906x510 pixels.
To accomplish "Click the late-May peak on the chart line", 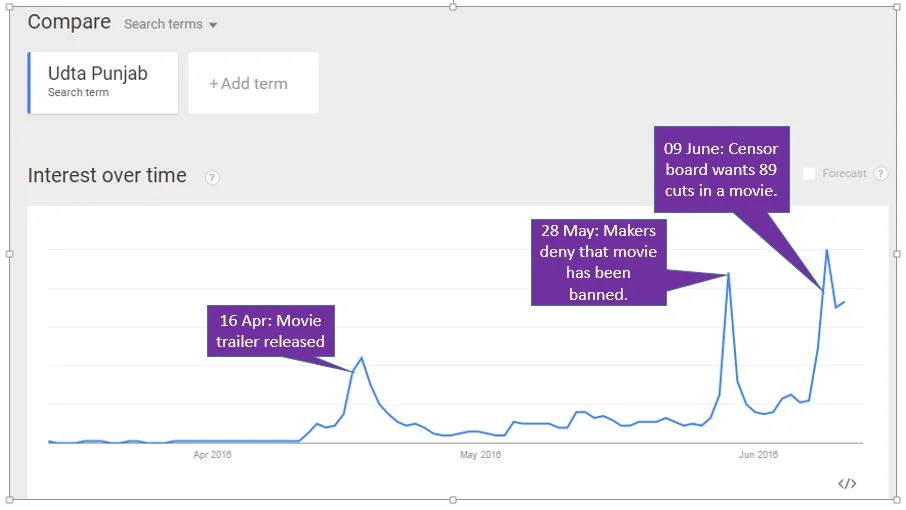I will pyautogui.click(x=729, y=274).
